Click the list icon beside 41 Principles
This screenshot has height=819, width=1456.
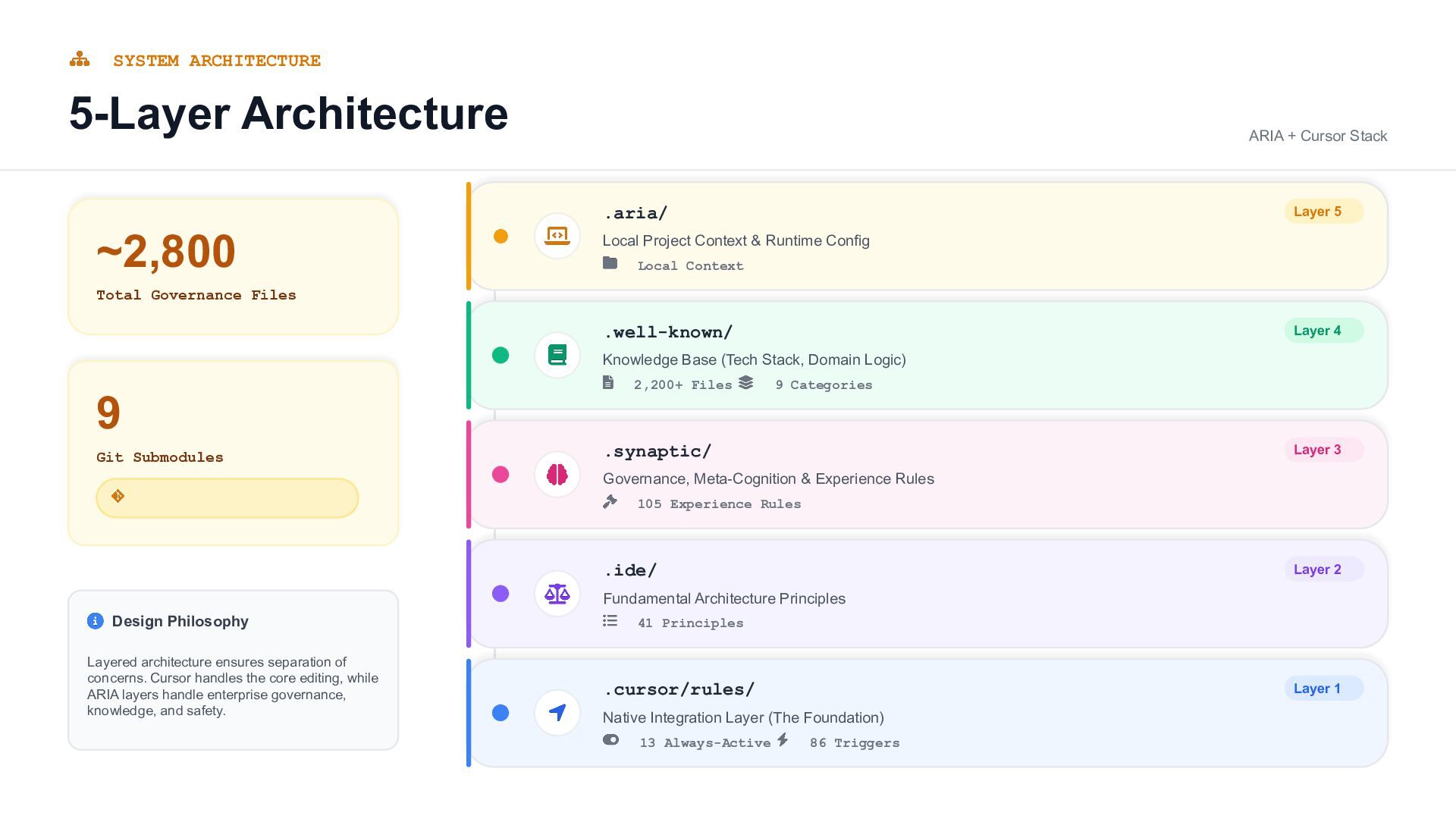coord(610,621)
